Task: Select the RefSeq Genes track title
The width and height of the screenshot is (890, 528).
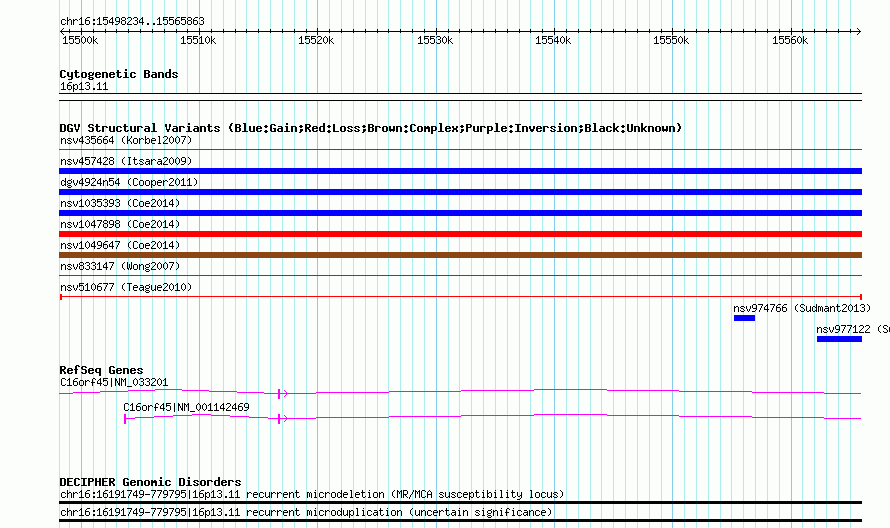Action: coord(101,370)
